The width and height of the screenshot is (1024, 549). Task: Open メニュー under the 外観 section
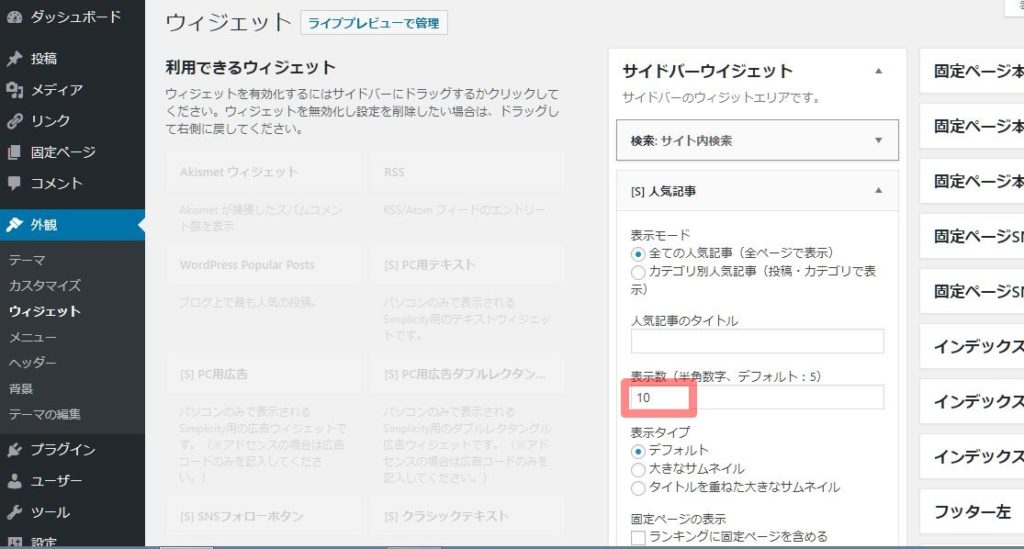click(32, 337)
